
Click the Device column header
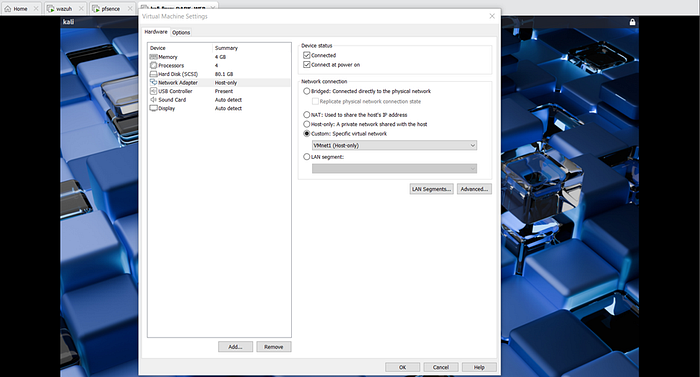pos(180,48)
